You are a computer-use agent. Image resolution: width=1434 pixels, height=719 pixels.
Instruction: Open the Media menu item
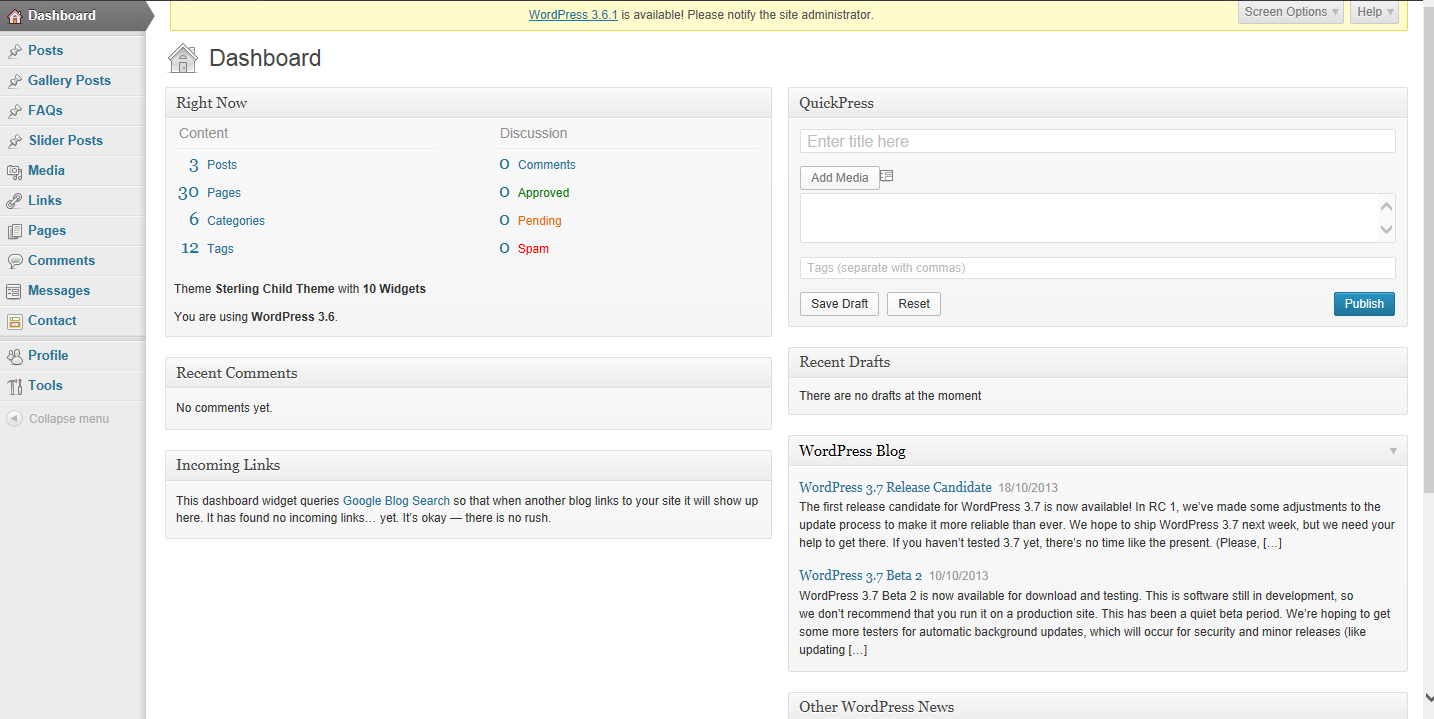tap(46, 170)
